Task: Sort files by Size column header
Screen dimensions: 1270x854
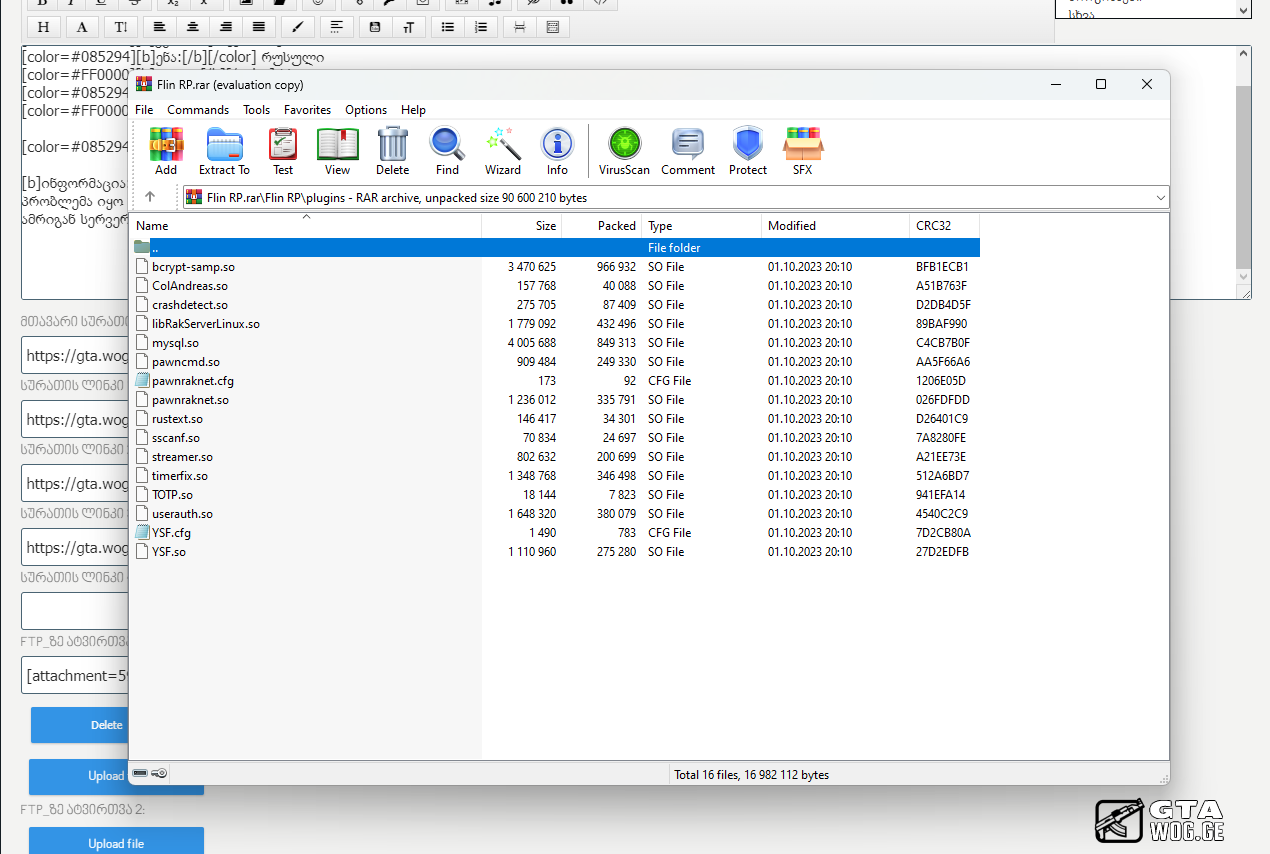Action: click(x=545, y=226)
